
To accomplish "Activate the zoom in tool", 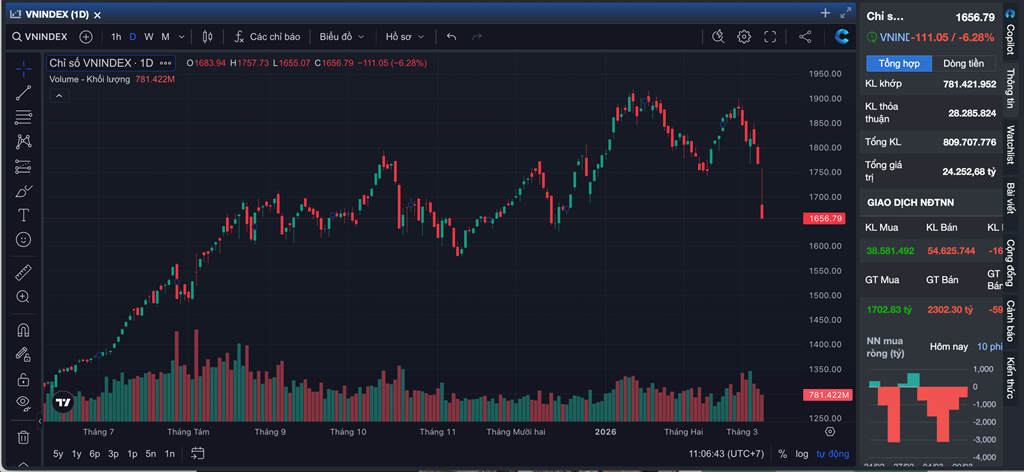I will pos(23,297).
